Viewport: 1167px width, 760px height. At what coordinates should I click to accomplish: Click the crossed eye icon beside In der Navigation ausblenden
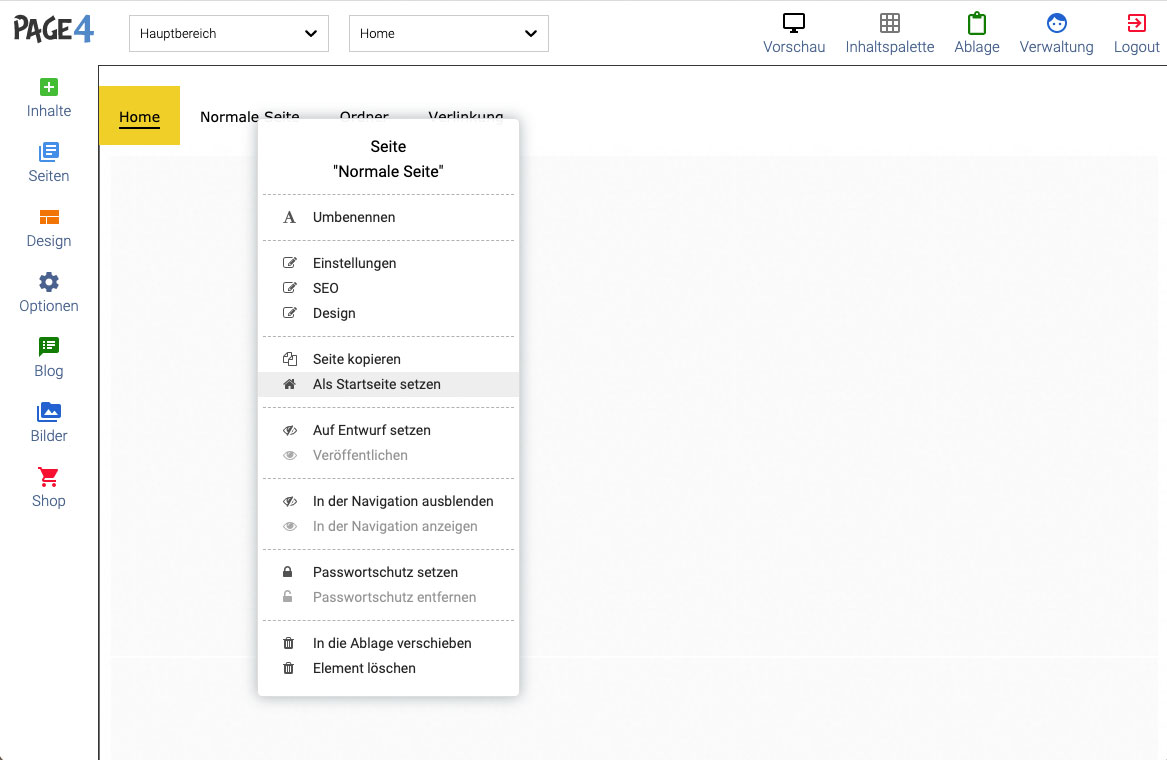pos(290,502)
